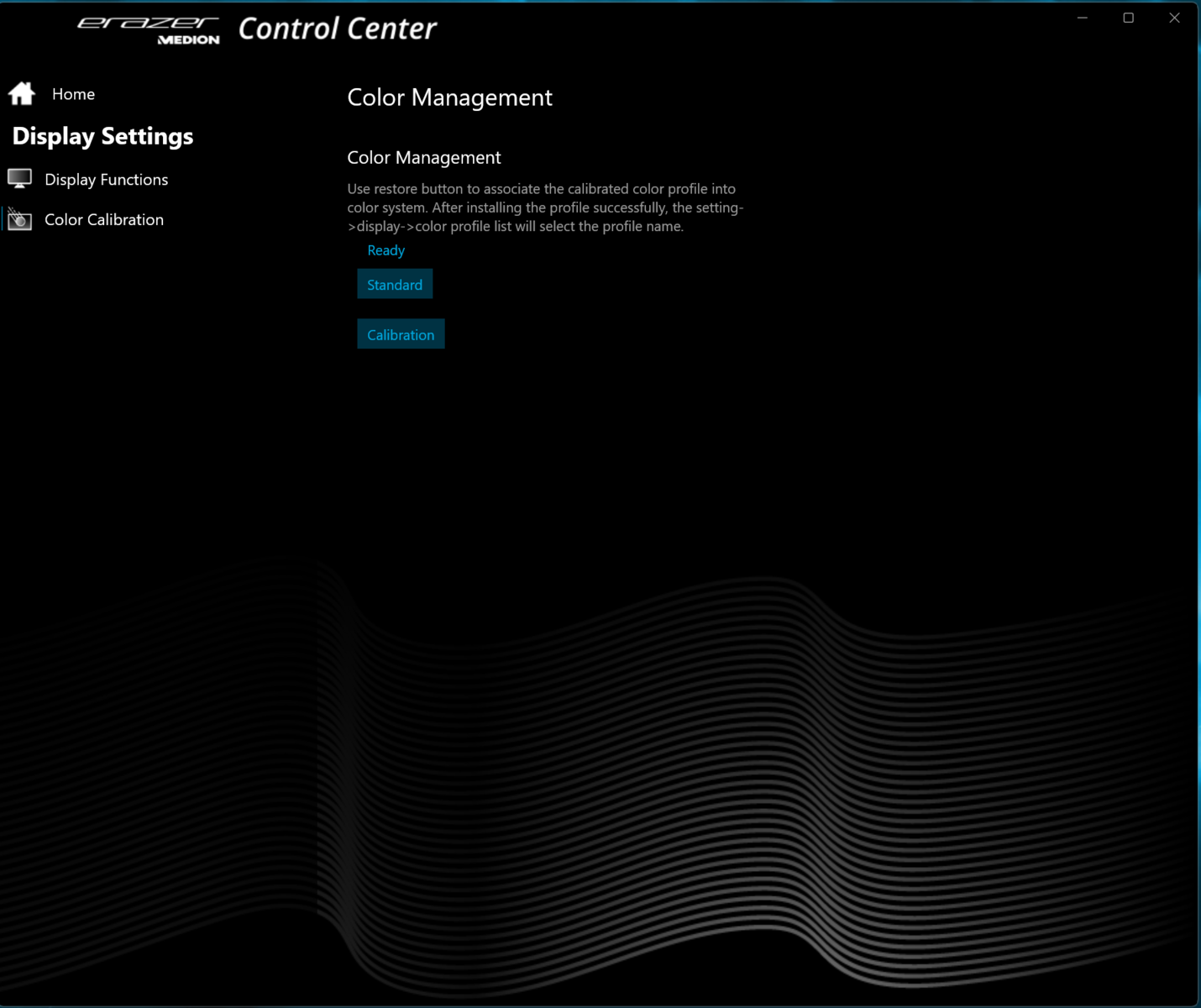
Task: Minimize the Control Center window
Action: click(1083, 18)
